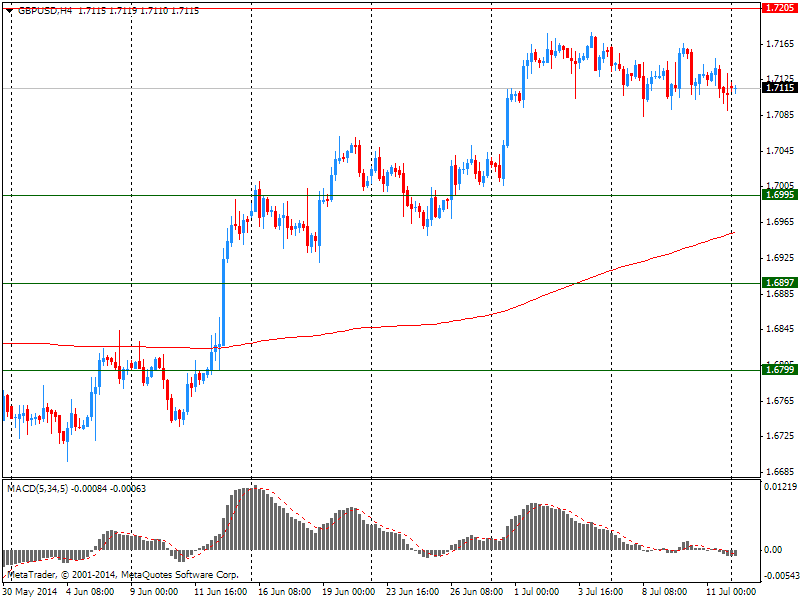Click the 11 Jun 16:00 time label

click(x=220, y=592)
